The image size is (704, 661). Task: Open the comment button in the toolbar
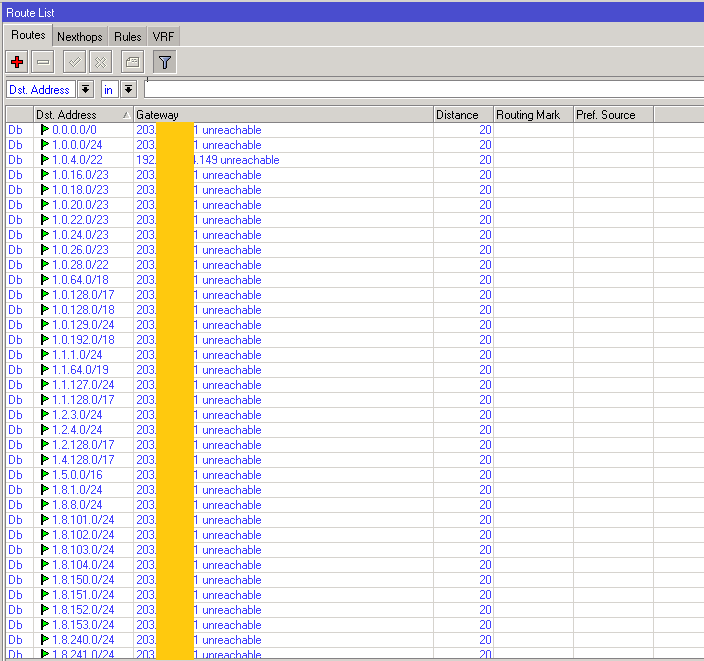pos(132,62)
